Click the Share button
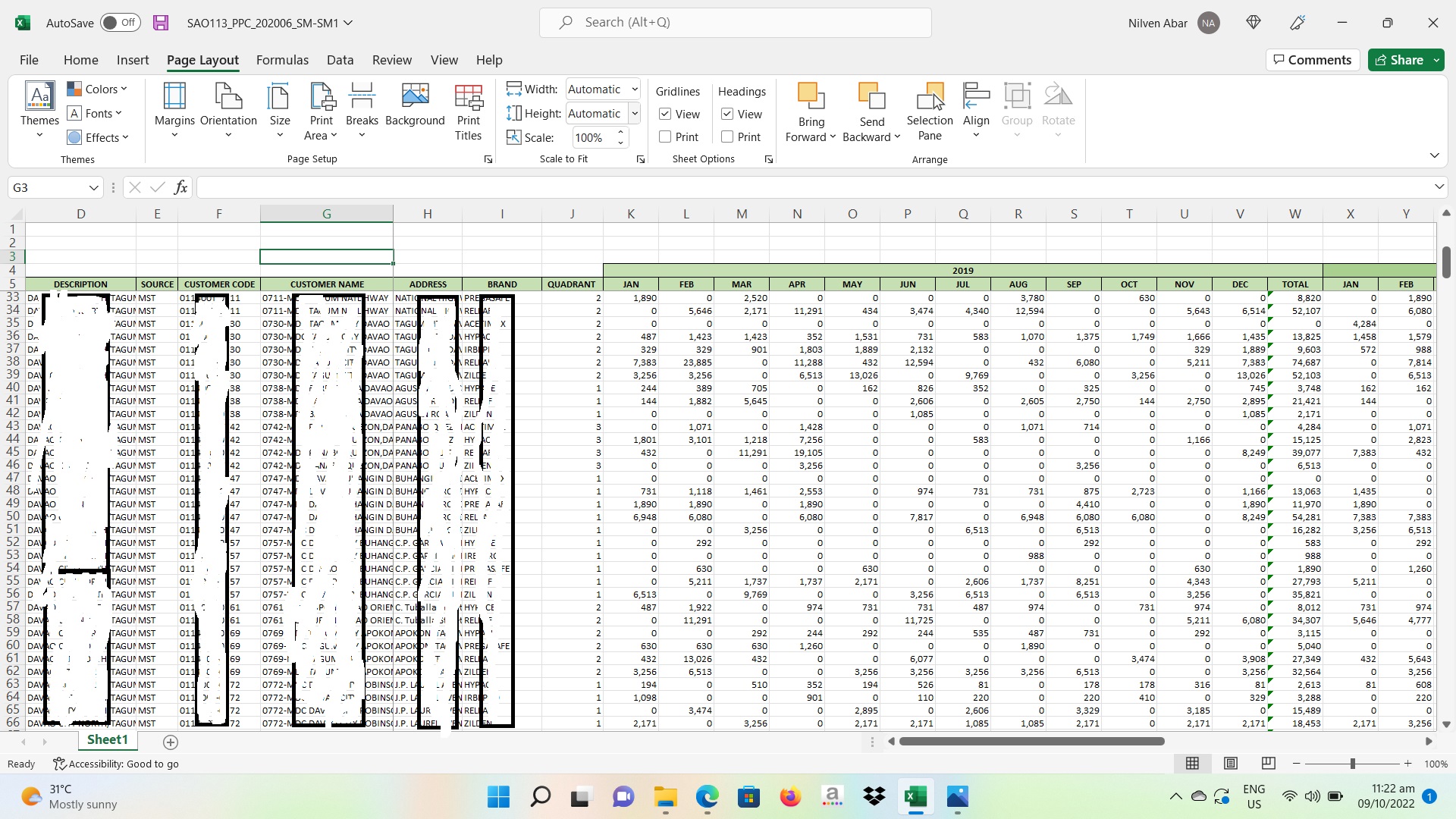 pos(1399,60)
